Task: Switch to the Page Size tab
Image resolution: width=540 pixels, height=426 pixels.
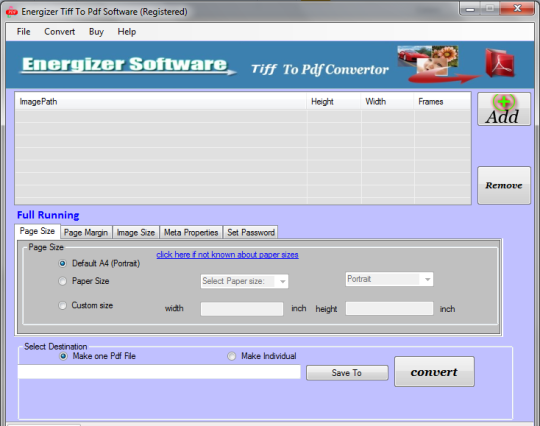Action: click(38, 231)
